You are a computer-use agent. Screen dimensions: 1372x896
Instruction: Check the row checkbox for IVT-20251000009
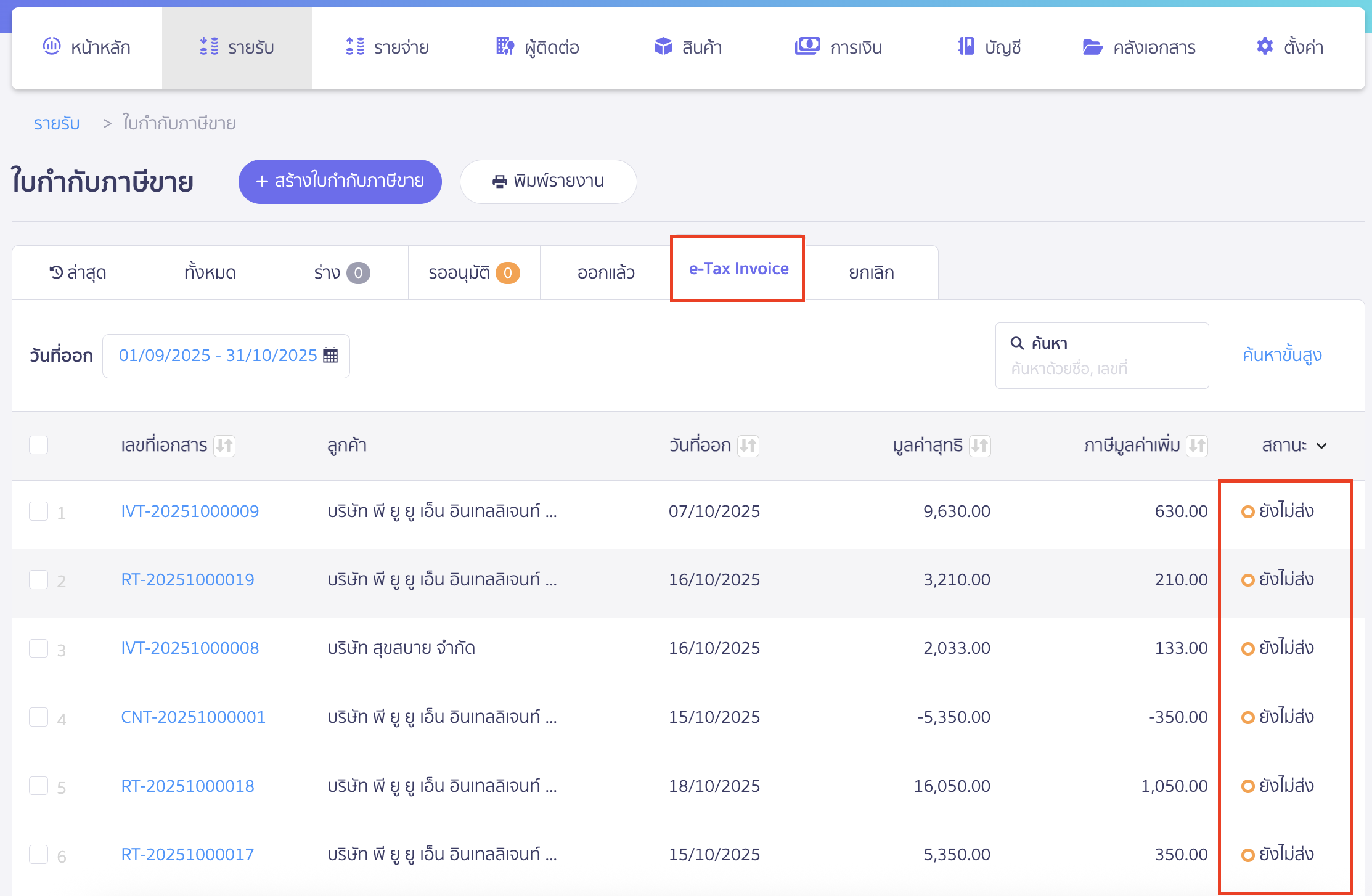coord(39,511)
